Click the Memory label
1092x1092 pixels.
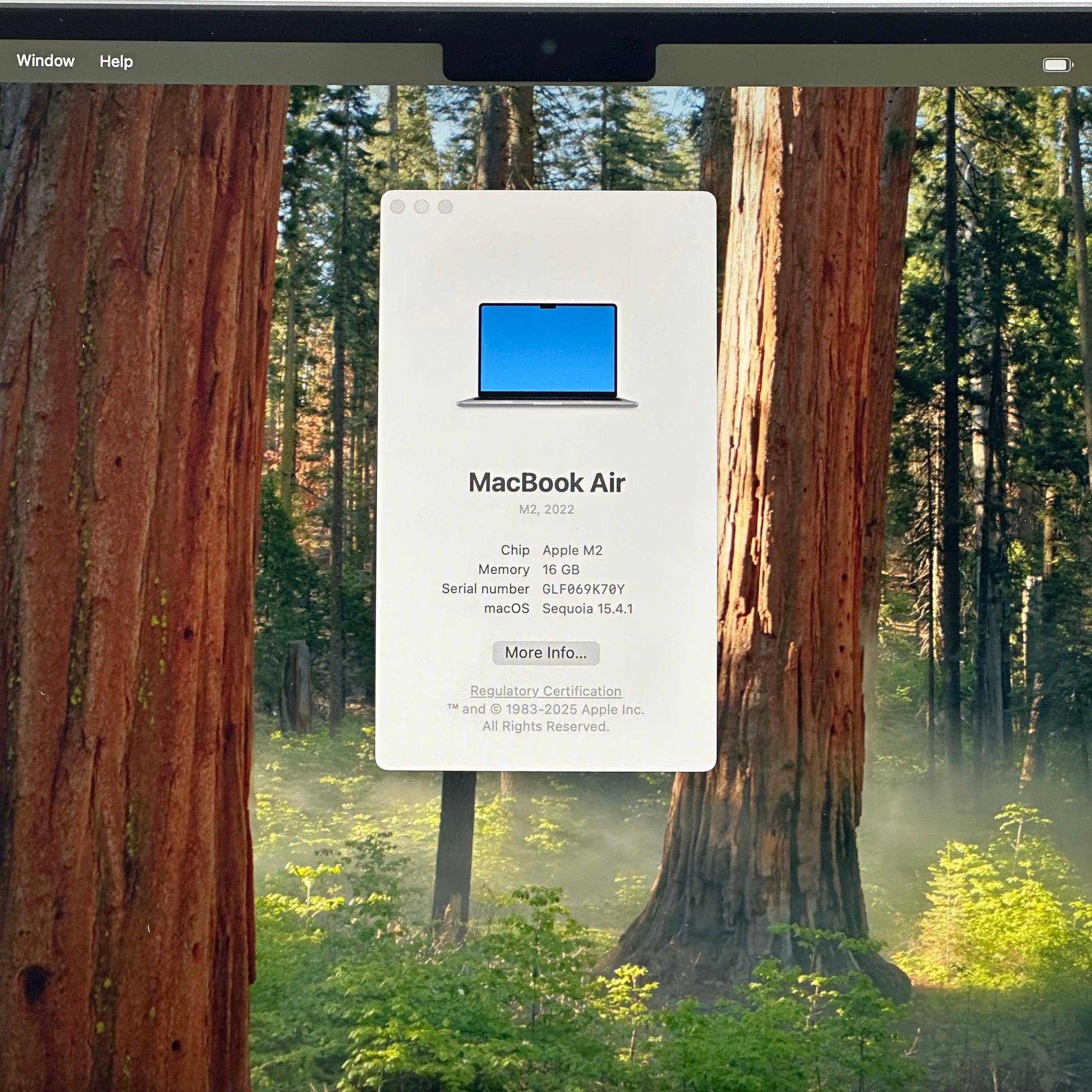(503, 569)
